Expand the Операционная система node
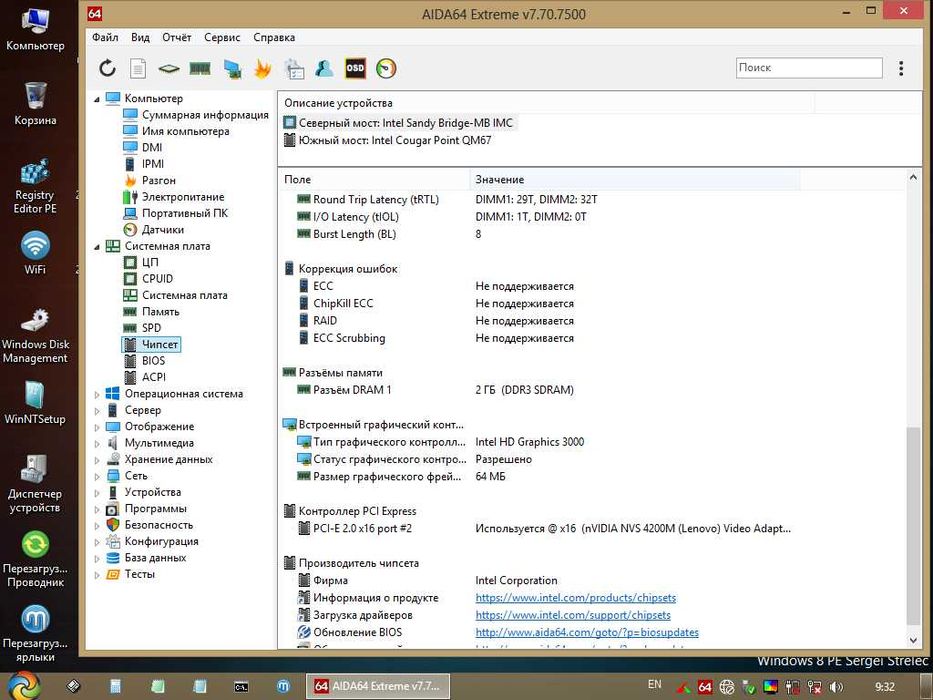 [97, 394]
